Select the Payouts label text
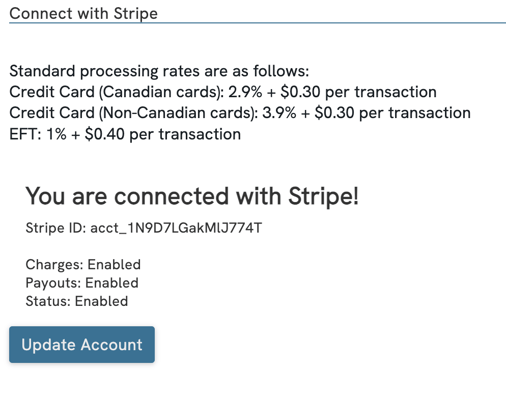Screen dimensions: 506x396 pos(53,283)
